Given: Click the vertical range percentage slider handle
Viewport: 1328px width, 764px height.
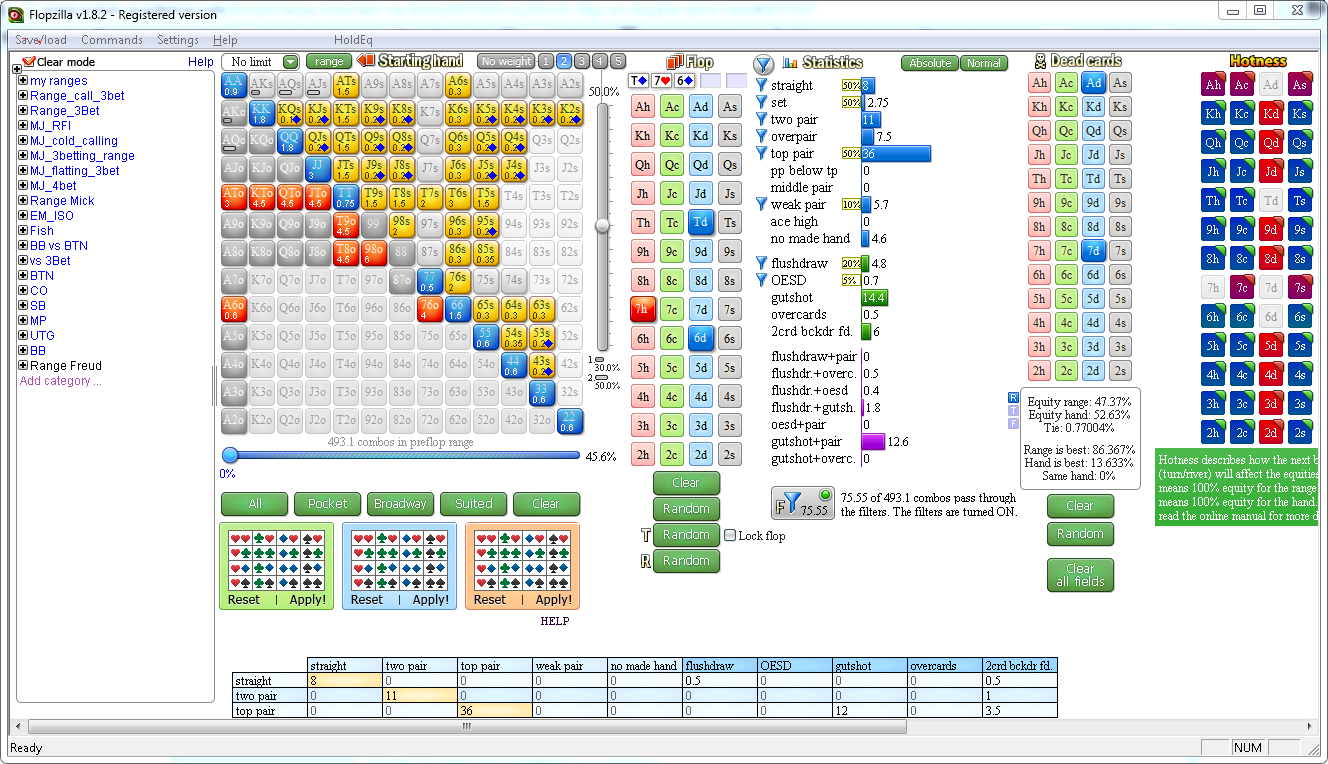Looking at the screenshot, I should [x=602, y=225].
